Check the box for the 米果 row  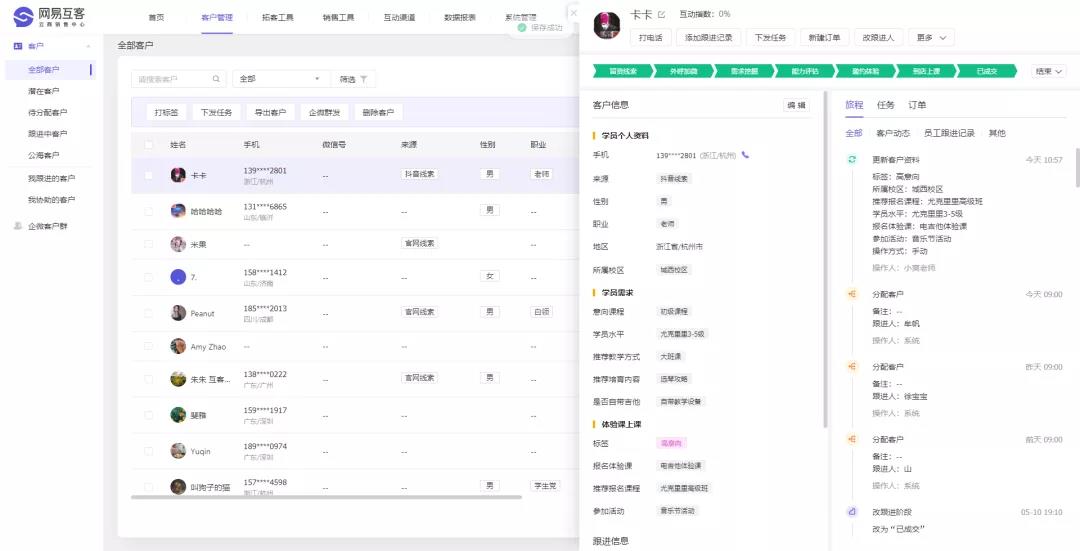coord(148,244)
